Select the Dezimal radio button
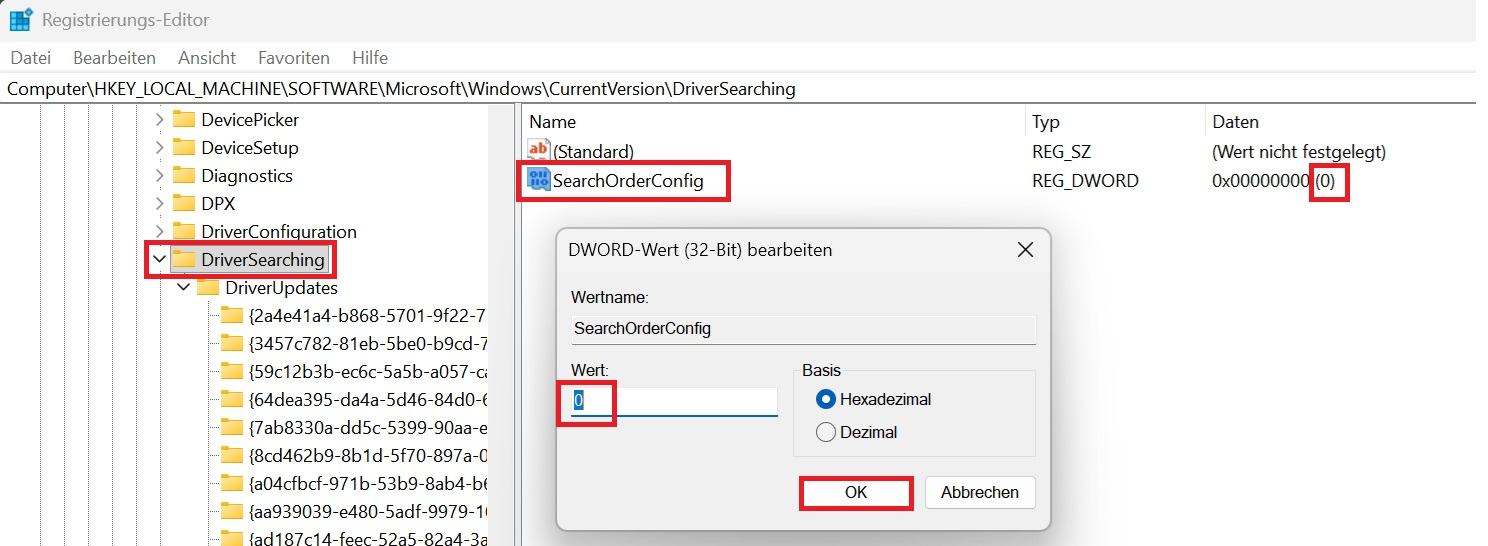This screenshot has height=546, width=1488. (826, 432)
